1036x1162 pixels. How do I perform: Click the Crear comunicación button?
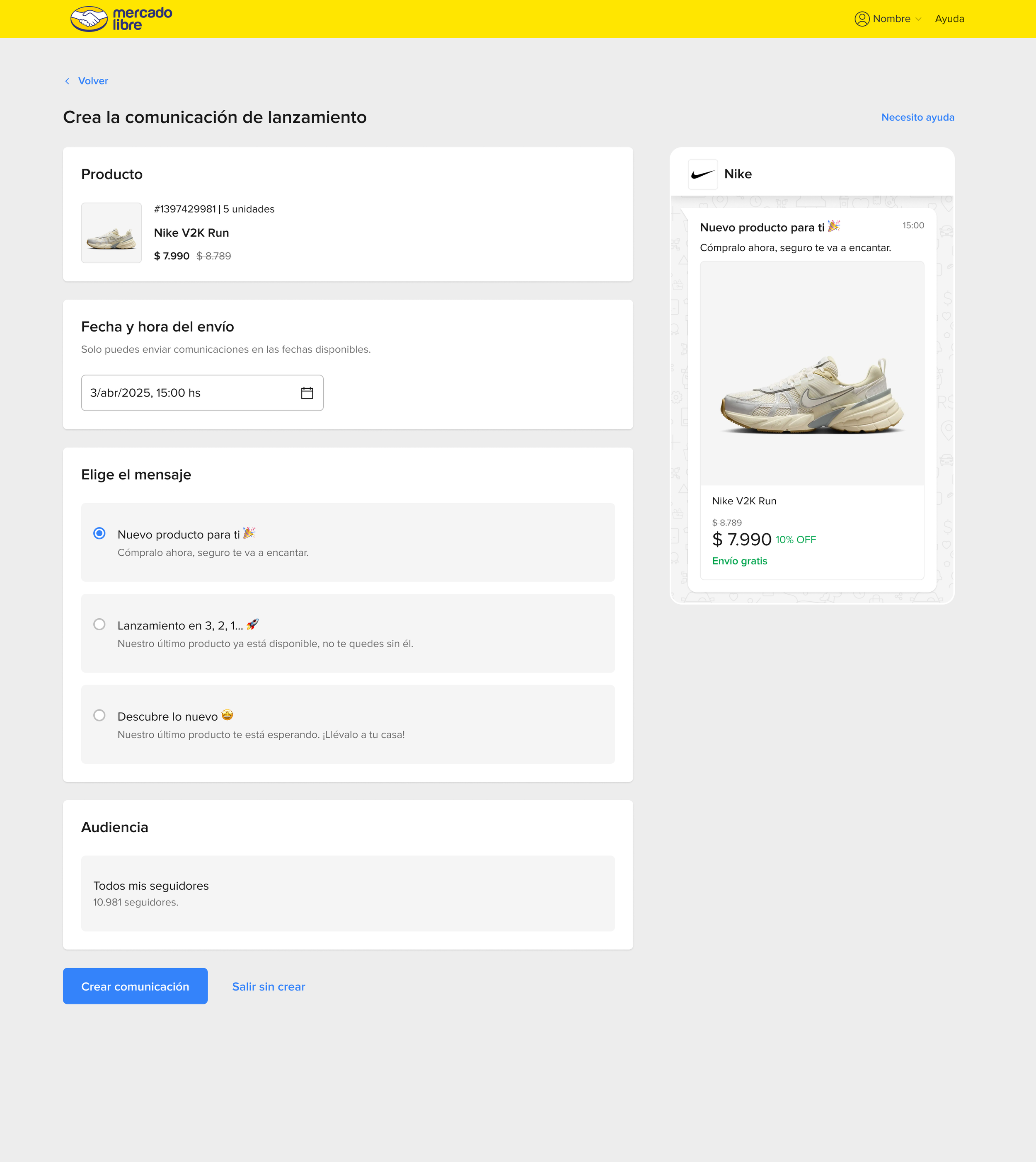135,986
